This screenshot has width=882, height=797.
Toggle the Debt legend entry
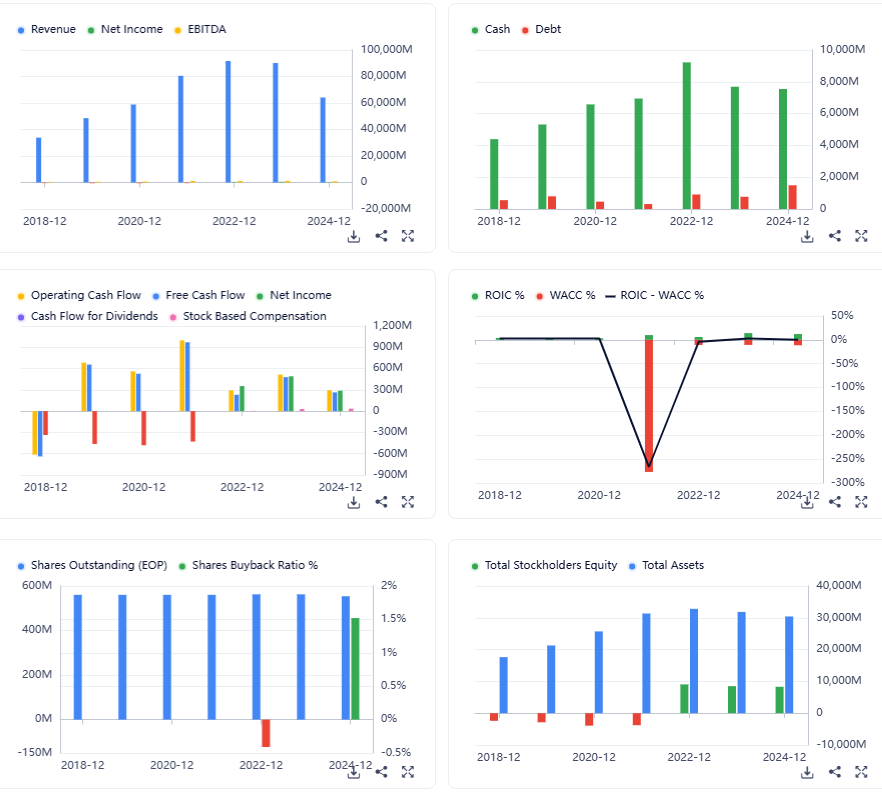point(541,29)
